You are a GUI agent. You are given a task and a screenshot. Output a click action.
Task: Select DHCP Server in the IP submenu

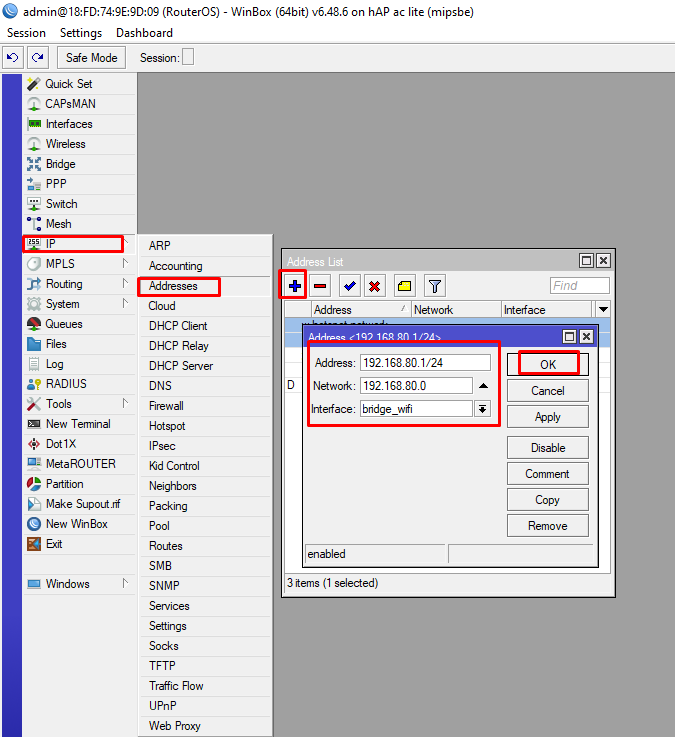[x=205, y=366]
